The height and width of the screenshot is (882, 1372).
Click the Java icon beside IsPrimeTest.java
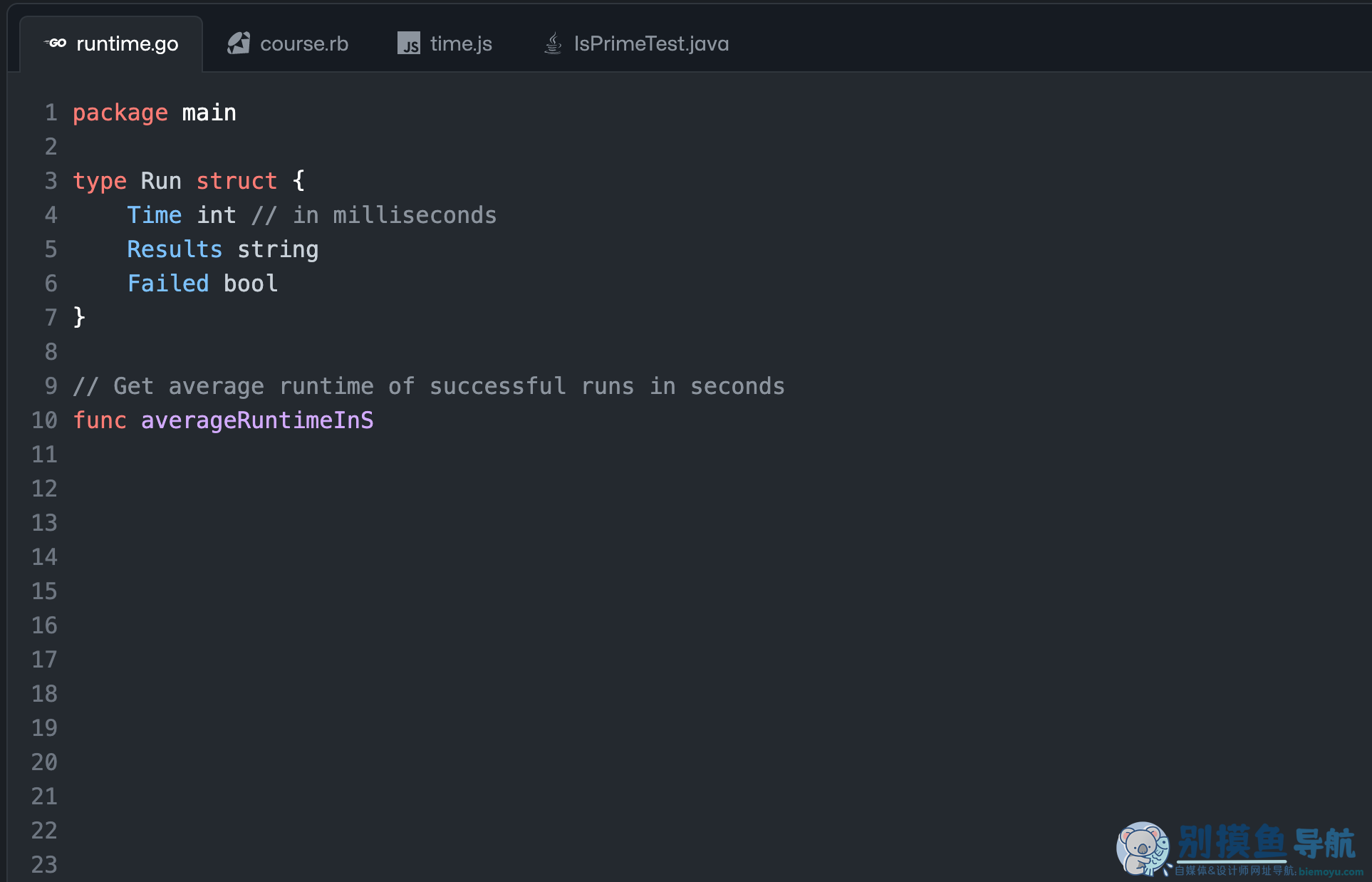(553, 43)
